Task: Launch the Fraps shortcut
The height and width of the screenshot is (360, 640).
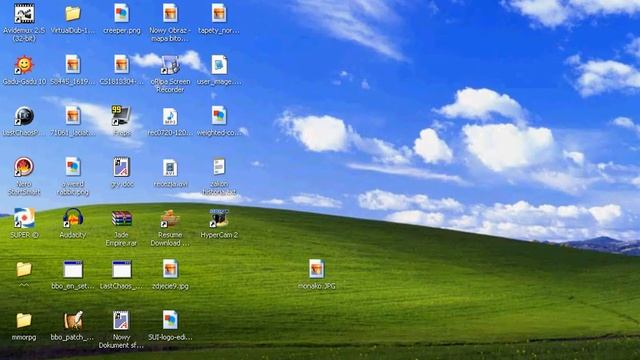Action: pos(121,116)
